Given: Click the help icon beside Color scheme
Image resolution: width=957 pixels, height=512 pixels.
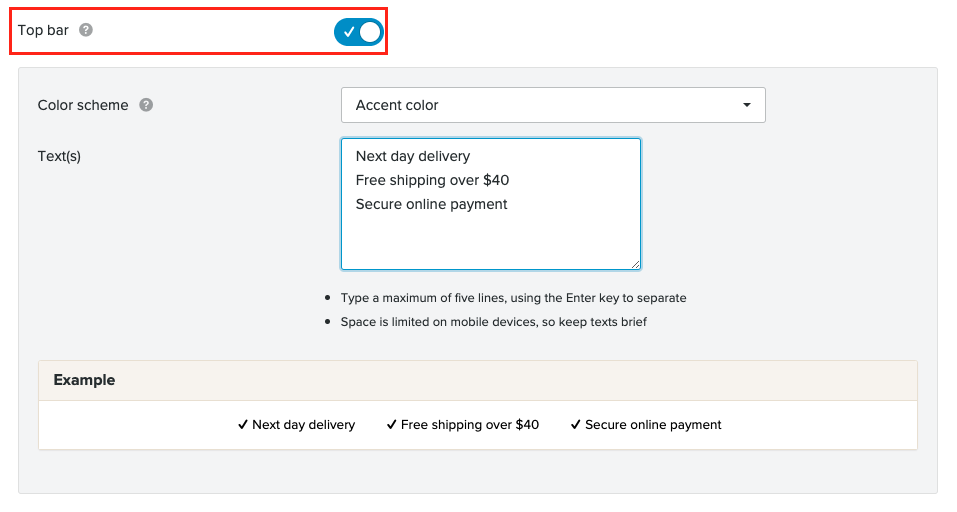Looking at the screenshot, I should 146,105.
